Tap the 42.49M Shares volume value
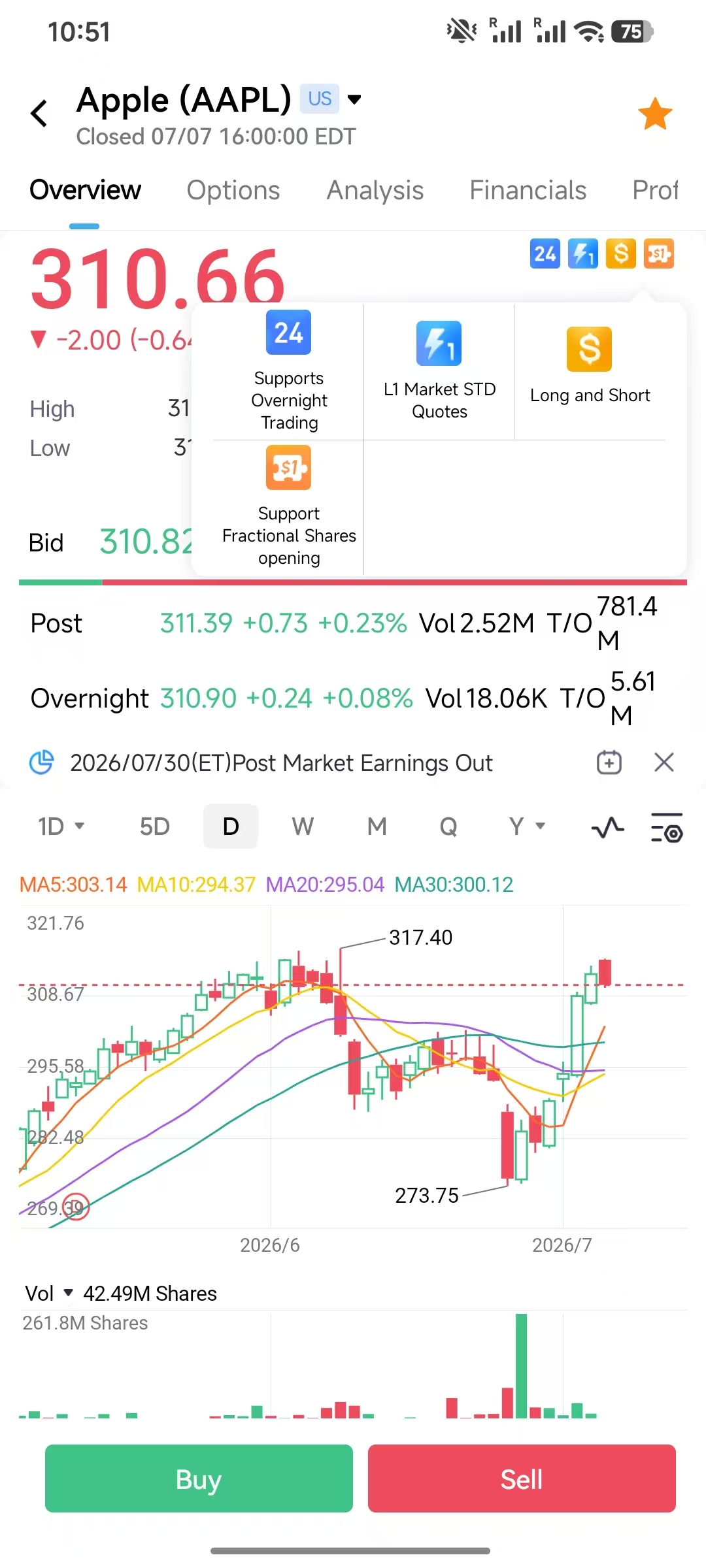 150,1294
